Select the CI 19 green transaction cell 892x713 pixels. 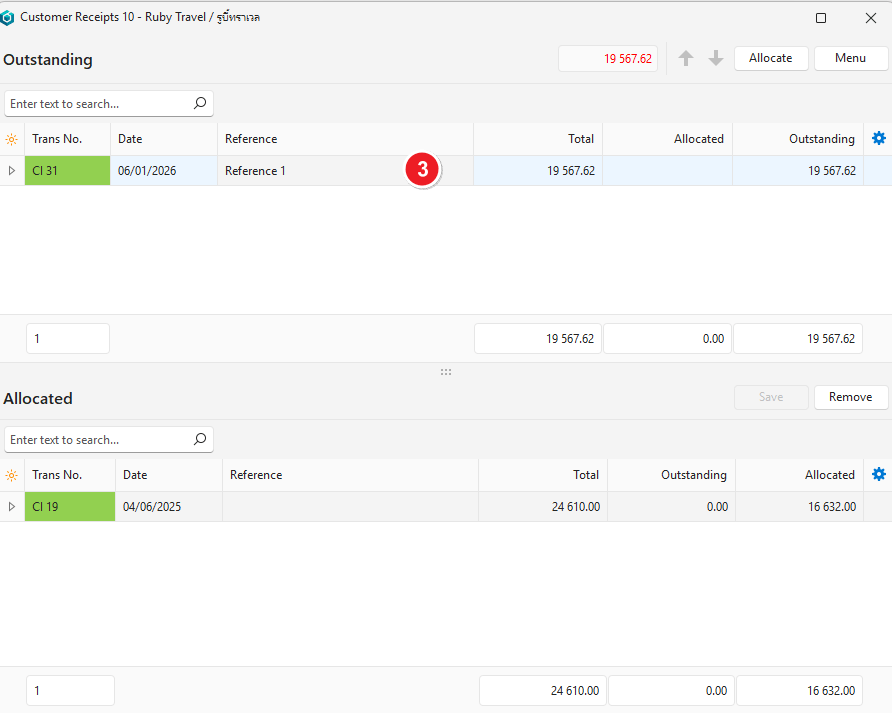[x=69, y=507]
